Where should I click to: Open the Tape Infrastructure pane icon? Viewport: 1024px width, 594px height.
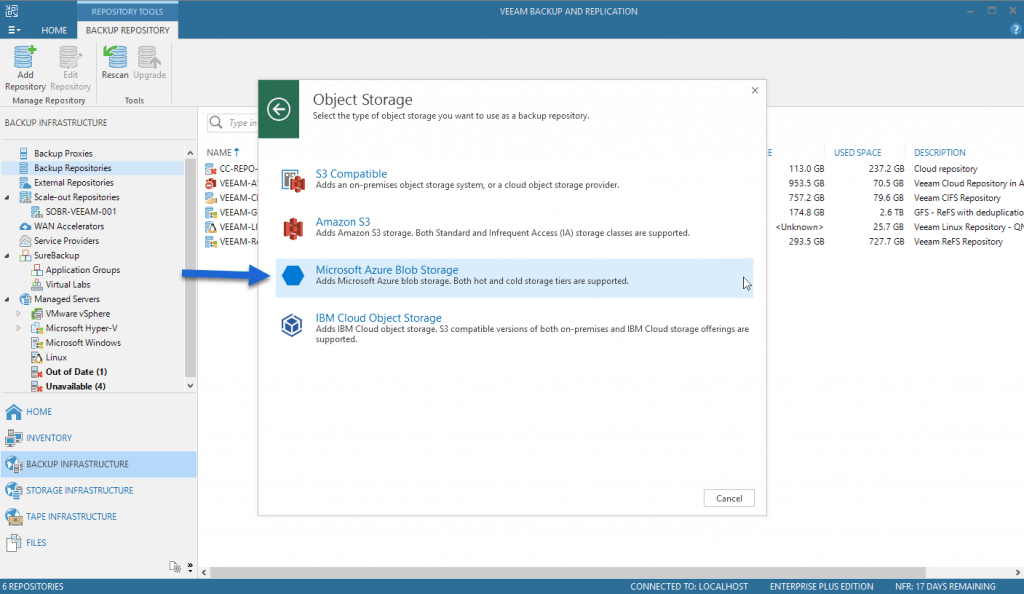13,516
